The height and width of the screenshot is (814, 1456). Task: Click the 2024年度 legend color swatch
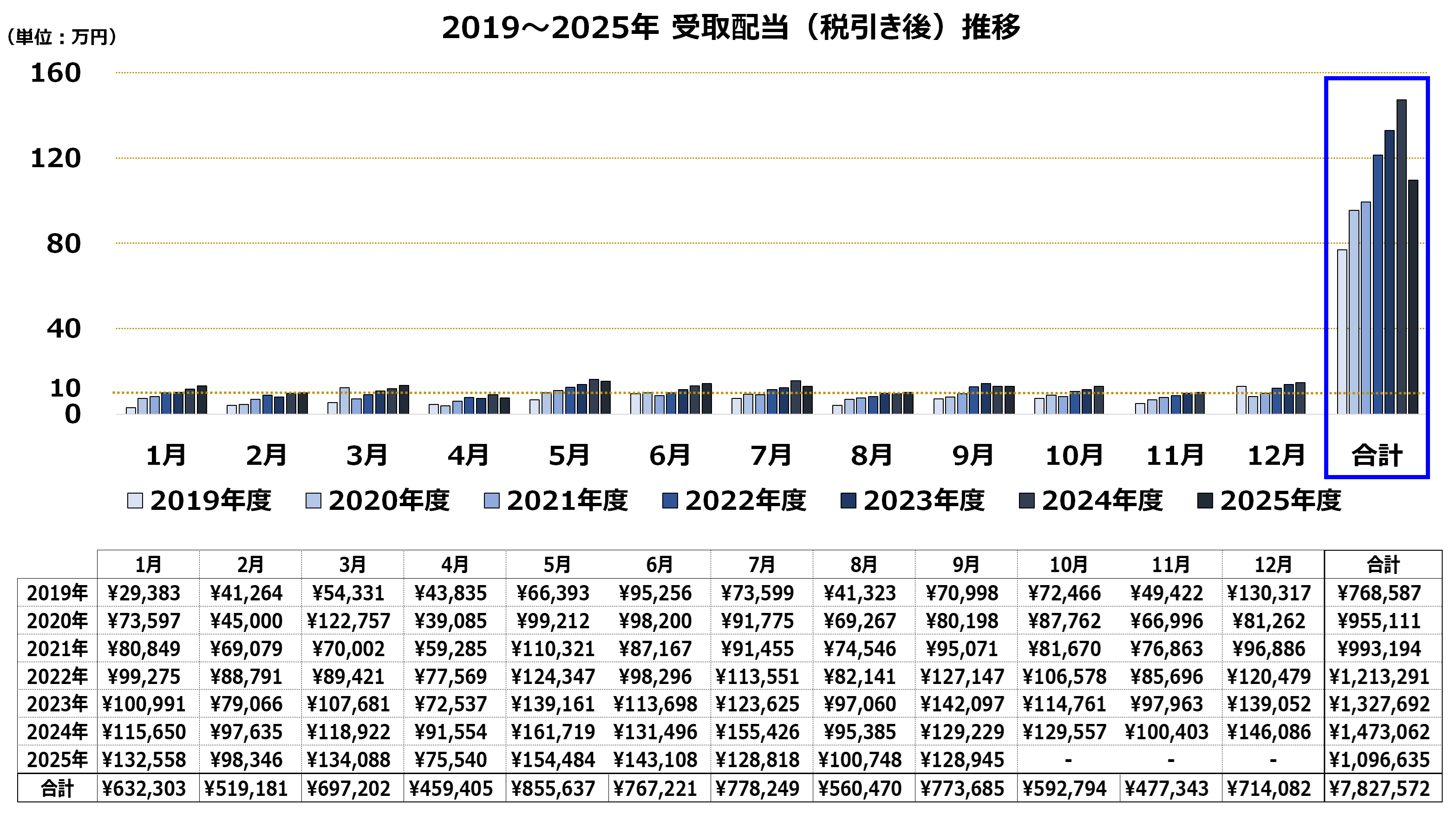click(1026, 501)
